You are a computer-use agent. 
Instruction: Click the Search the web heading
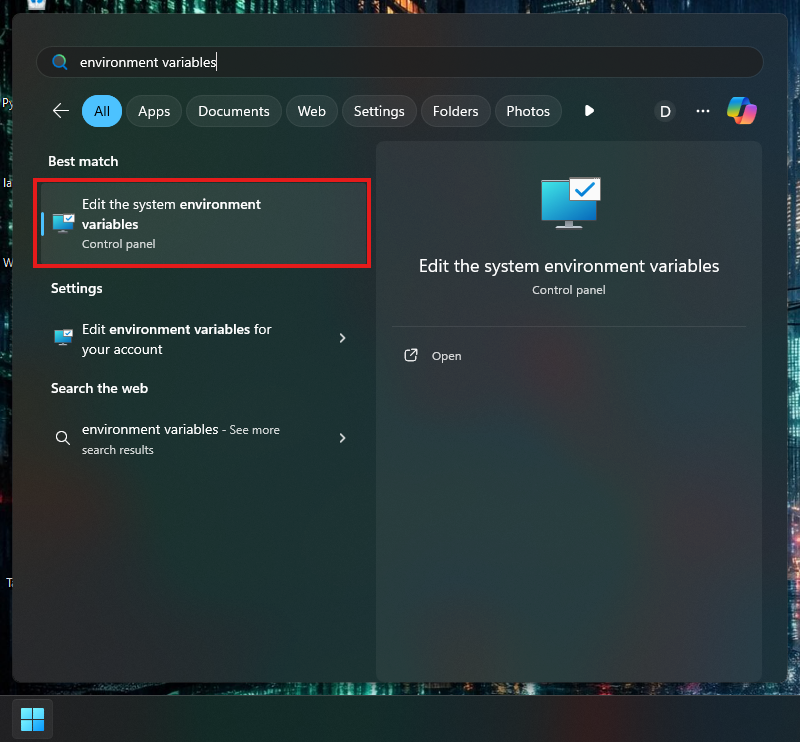(99, 388)
